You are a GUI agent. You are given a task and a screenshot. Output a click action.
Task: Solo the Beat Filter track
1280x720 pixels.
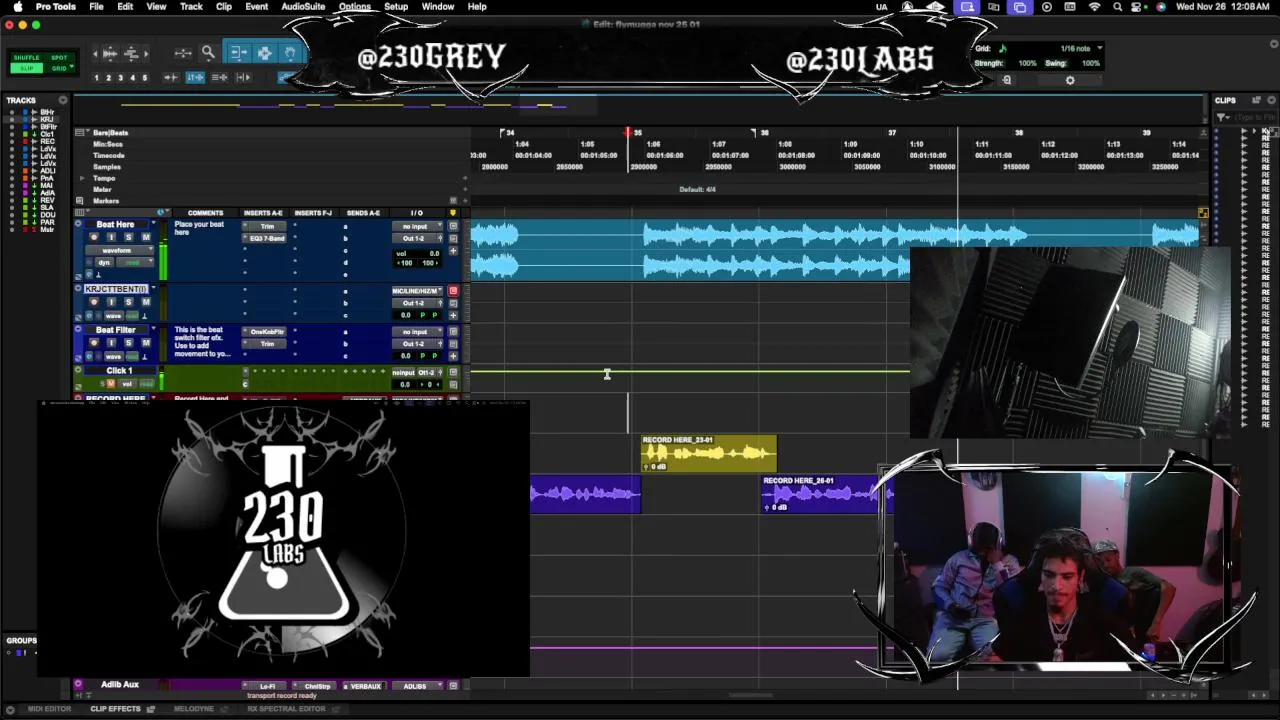[x=128, y=343]
